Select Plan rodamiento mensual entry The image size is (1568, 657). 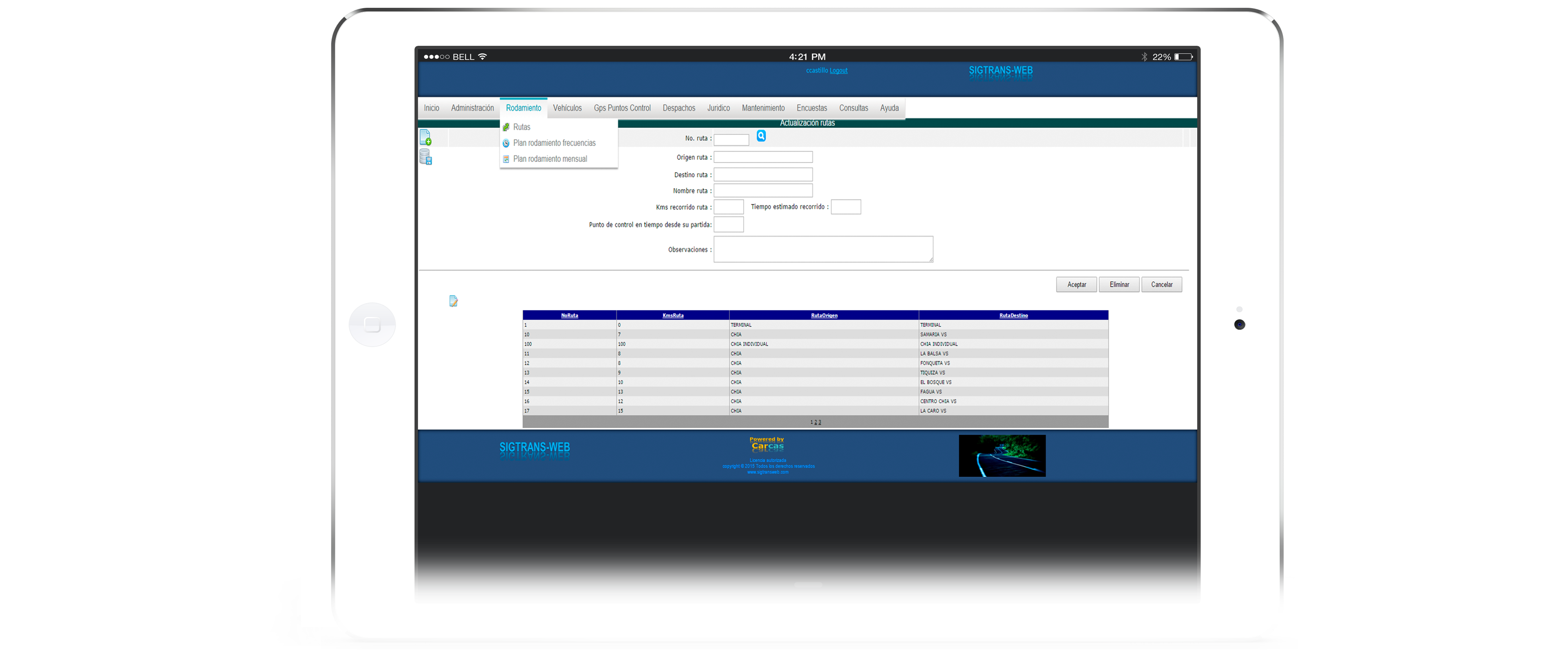tap(550, 159)
